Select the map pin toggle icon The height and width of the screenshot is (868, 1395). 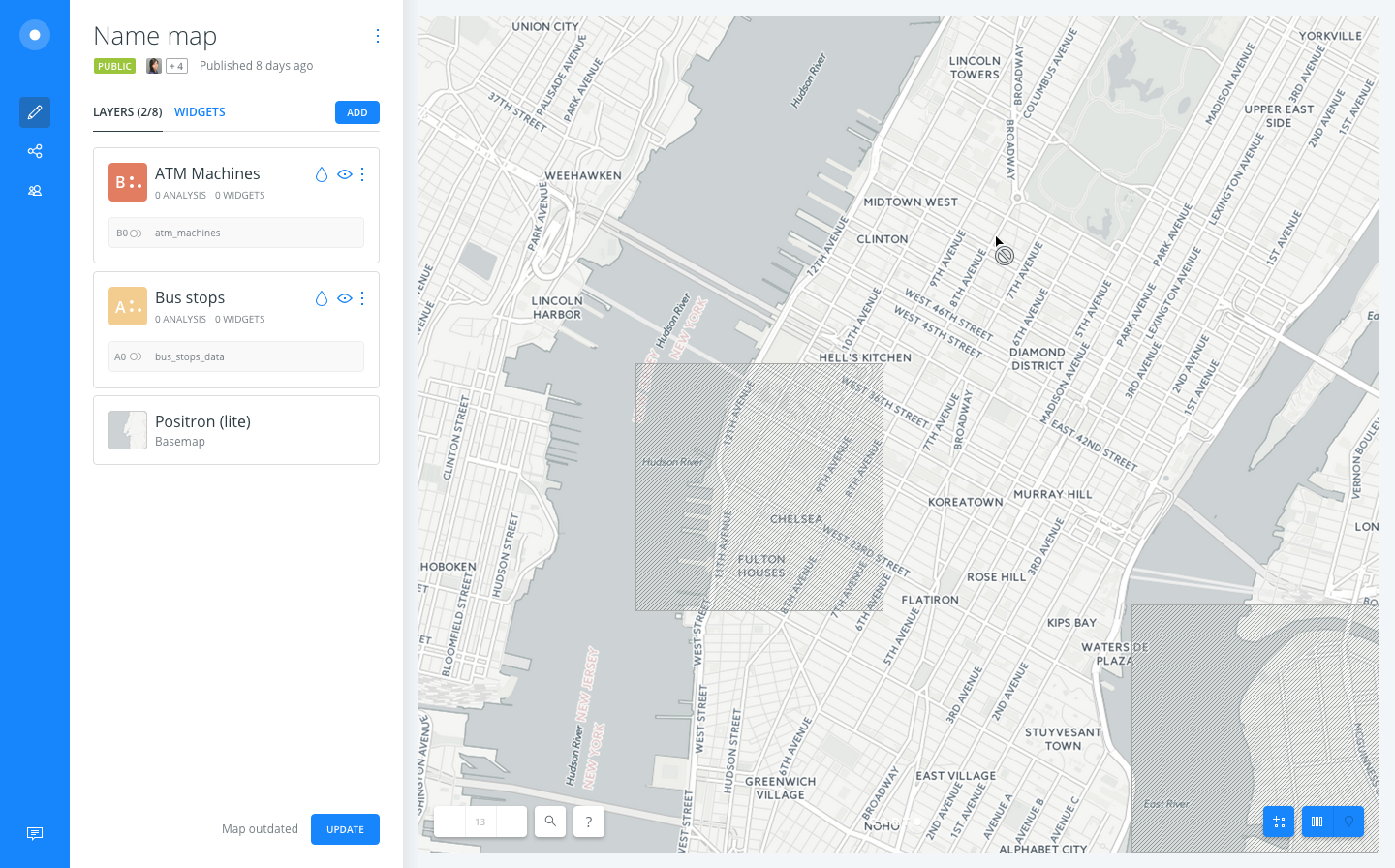(1348, 821)
